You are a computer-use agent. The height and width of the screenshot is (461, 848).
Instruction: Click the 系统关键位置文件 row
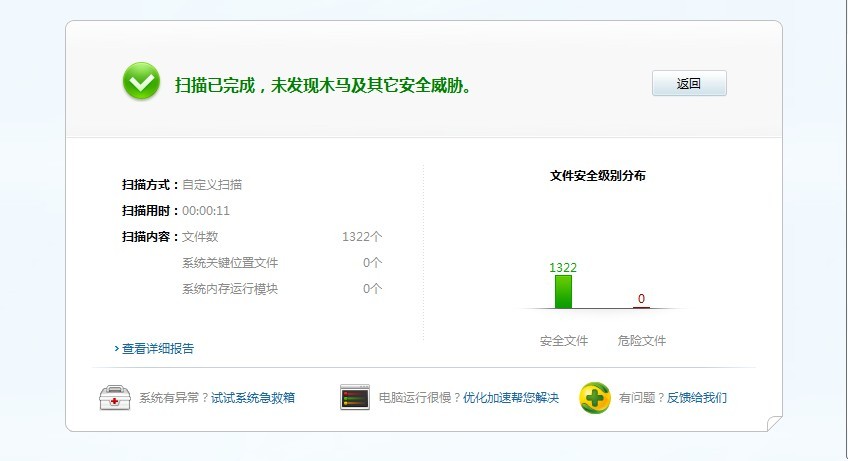click(282, 263)
